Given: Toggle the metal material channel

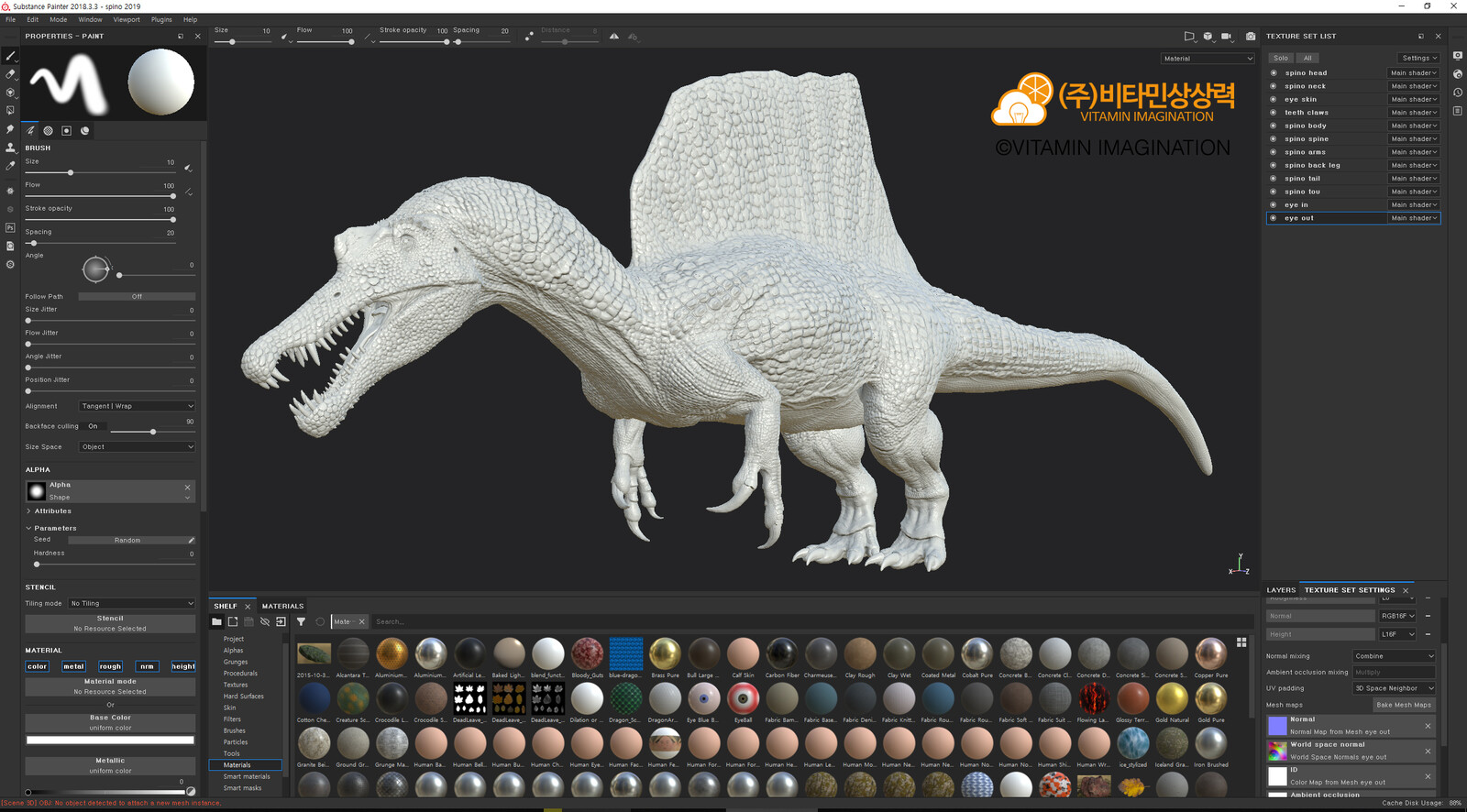Looking at the screenshot, I should [x=73, y=666].
